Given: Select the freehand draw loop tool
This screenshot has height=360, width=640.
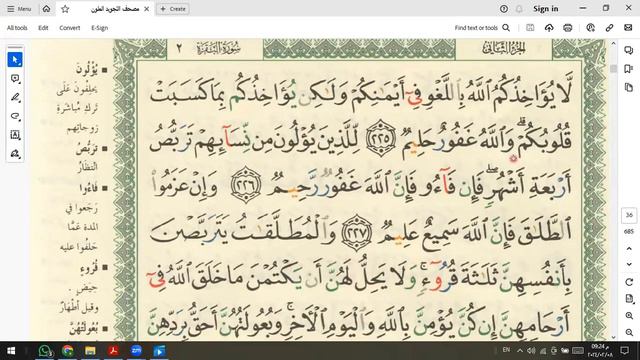Looking at the screenshot, I should tap(15, 116).
